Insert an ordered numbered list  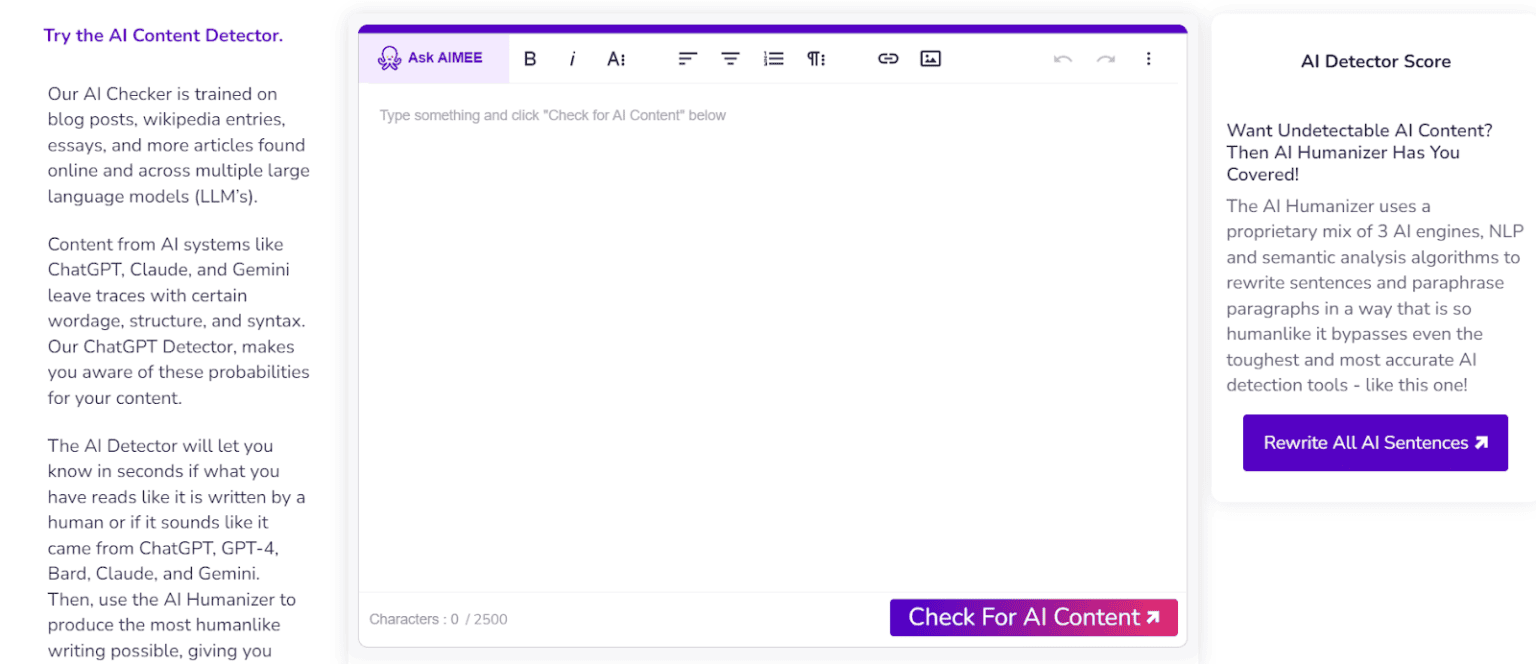[773, 59]
